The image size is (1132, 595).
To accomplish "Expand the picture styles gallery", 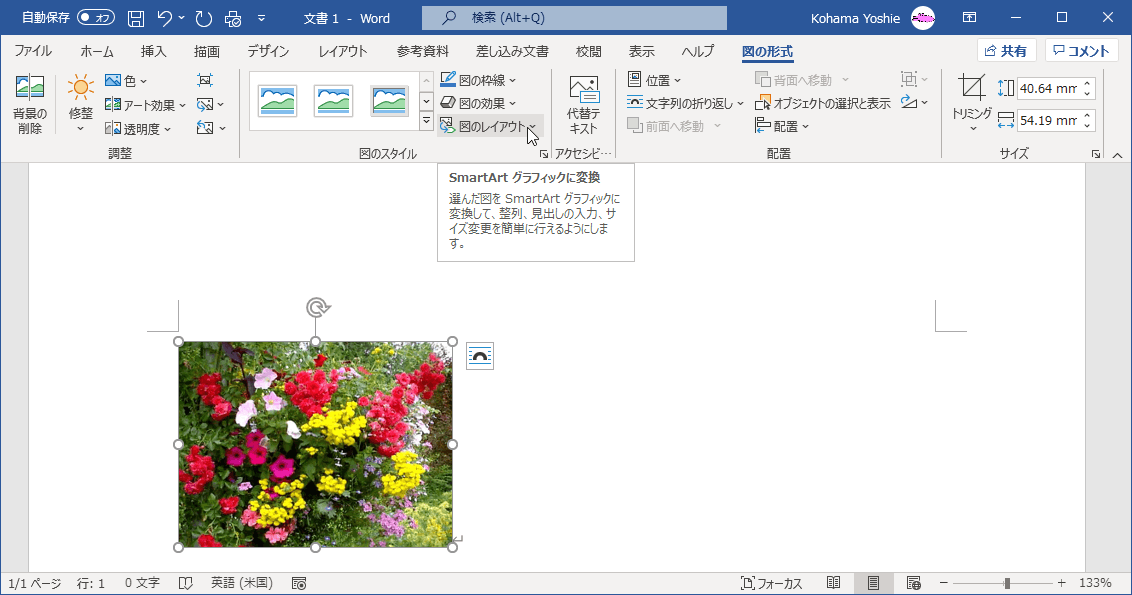I will pos(424,120).
